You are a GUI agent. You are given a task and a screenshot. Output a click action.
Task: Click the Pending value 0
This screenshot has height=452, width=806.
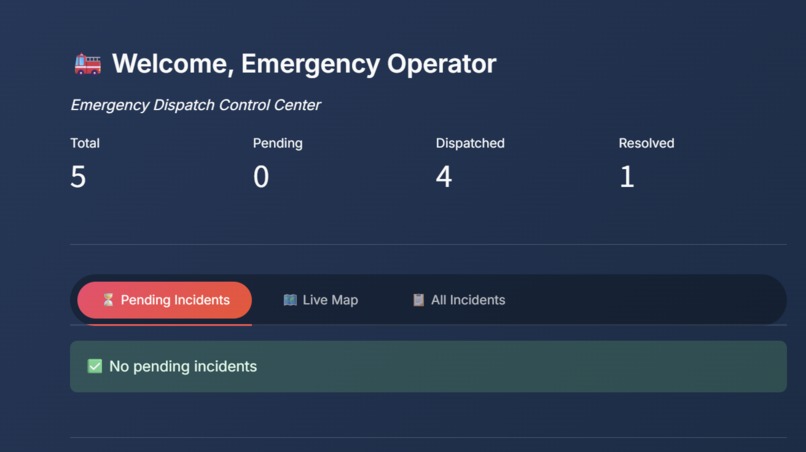tap(261, 177)
